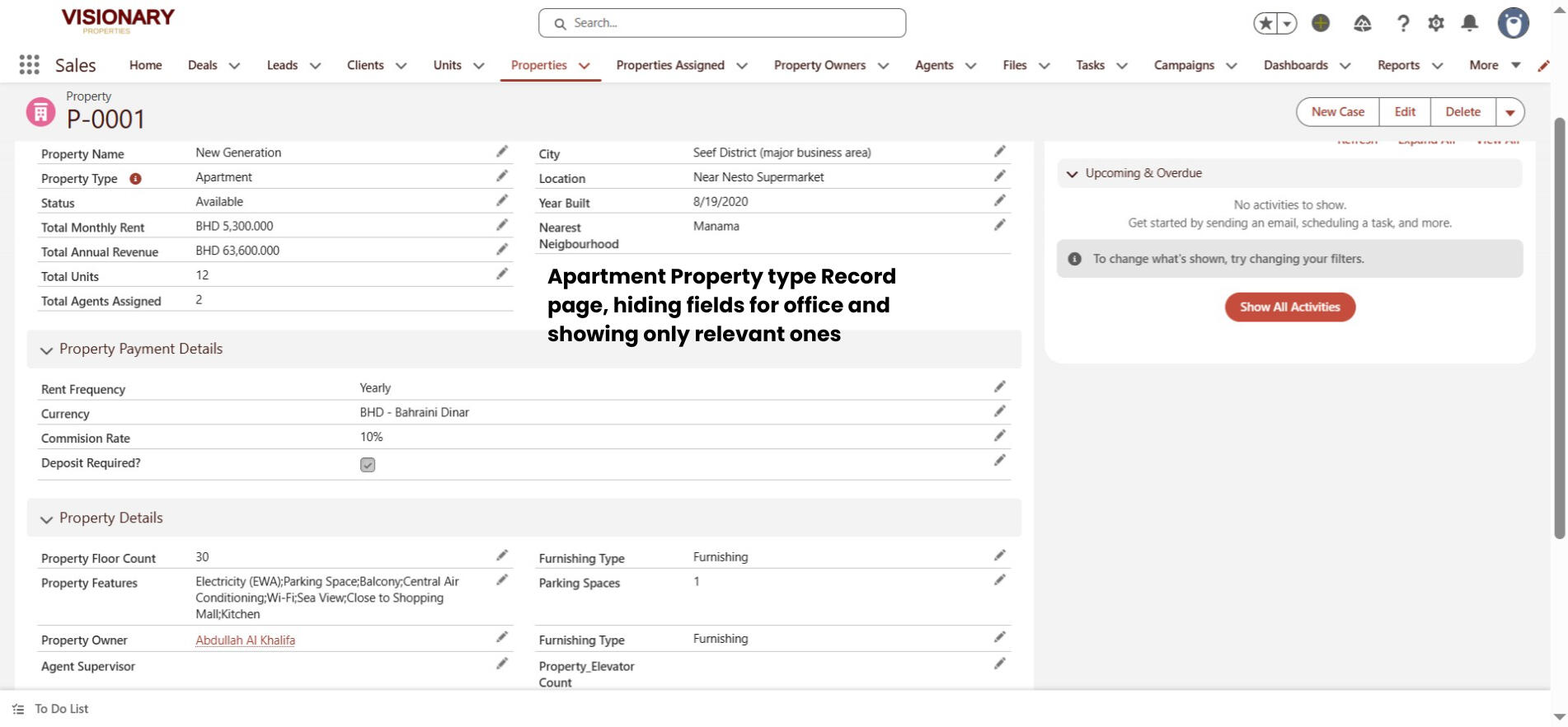The width and height of the screenshot is (1568, 727).
Task: Go to the Home tab
Action: [x=145, y=65]
